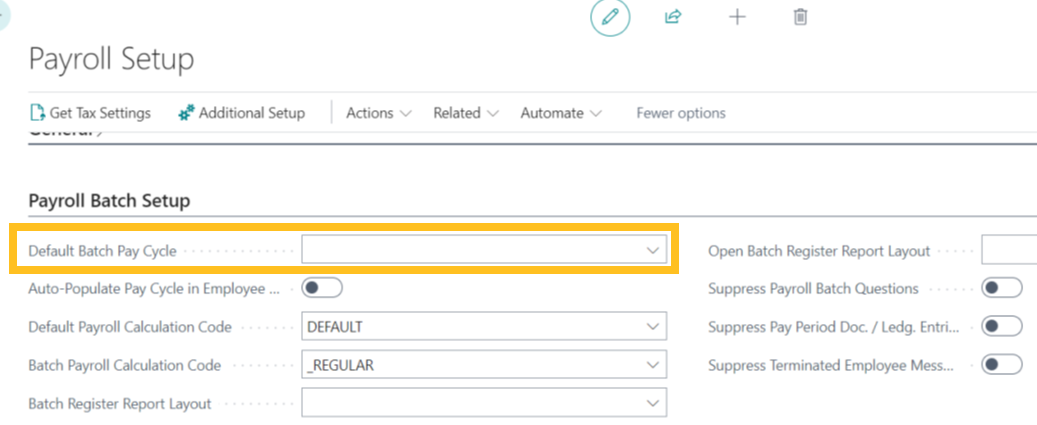Screen dimensions: 1037x425
Task: Open Batch Register Report Layout dropdown
Action: point(653,403)
